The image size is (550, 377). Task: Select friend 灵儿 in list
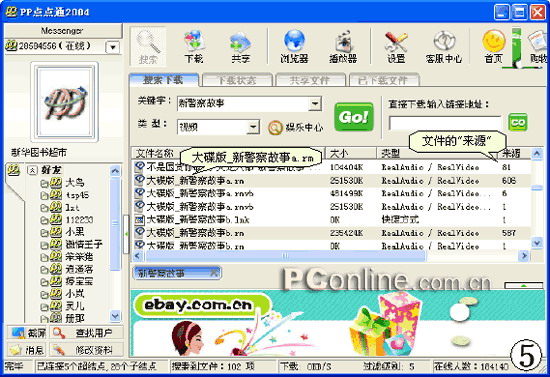[75, 306]
